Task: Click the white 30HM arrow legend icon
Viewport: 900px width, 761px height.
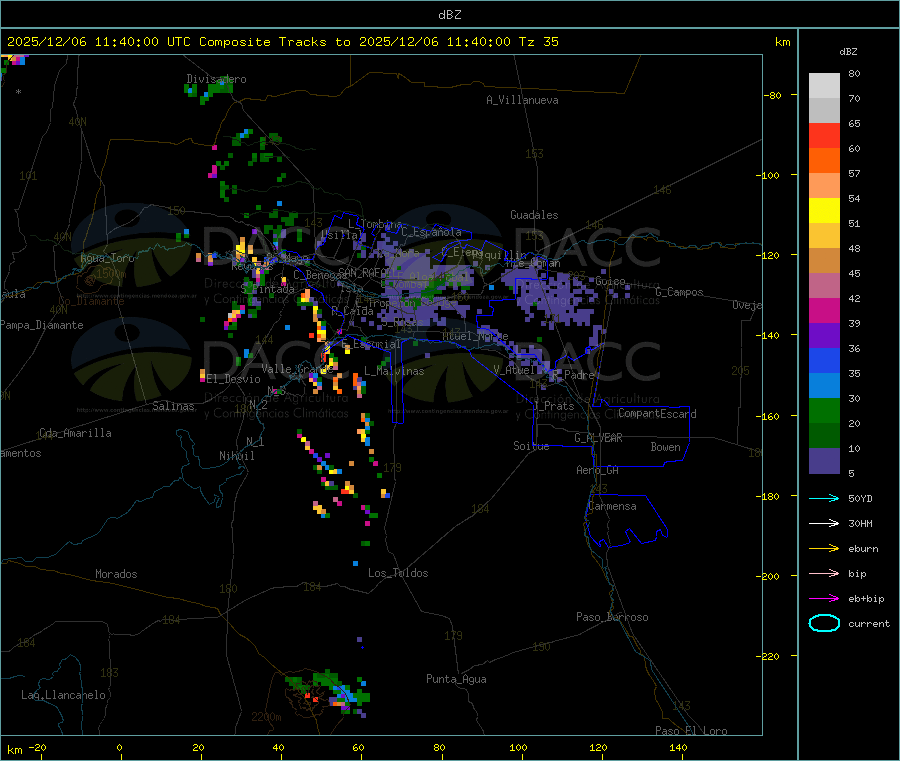Action: coord(824,523)
